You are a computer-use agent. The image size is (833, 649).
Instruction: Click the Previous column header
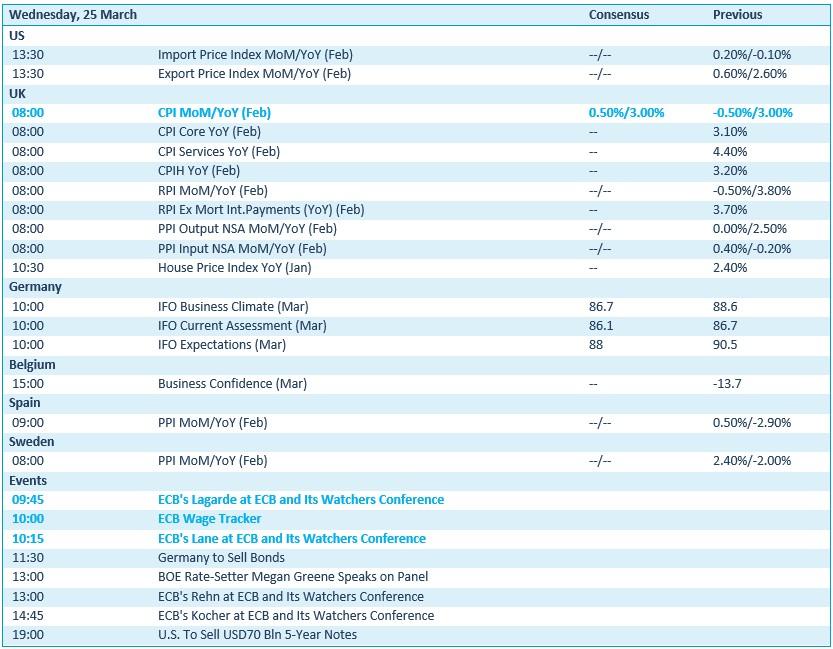click(x=737, y=15)
